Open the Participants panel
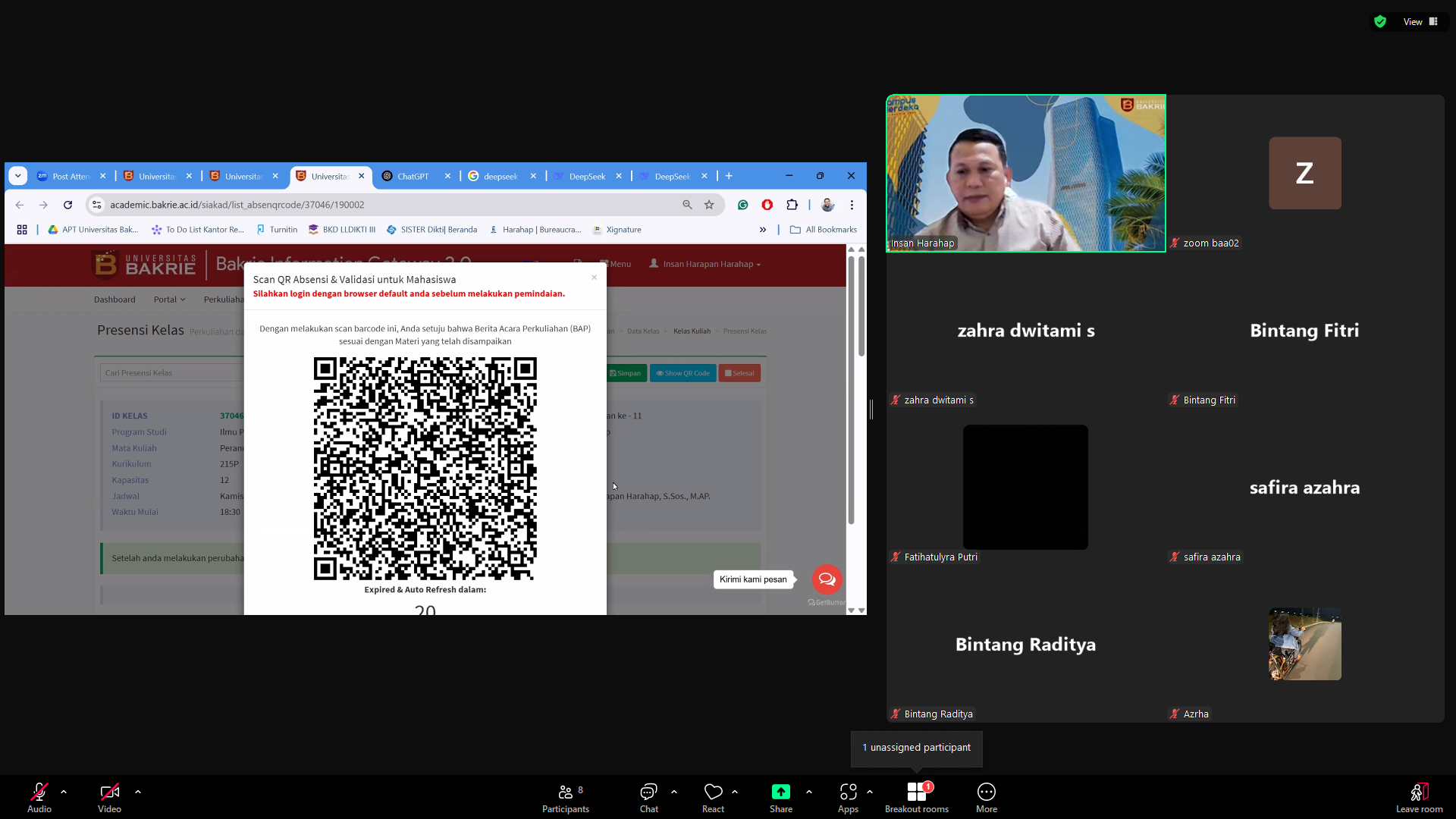Image resolution: width=1456 pixels, height=819 pixels. click(x=566, y=797)
